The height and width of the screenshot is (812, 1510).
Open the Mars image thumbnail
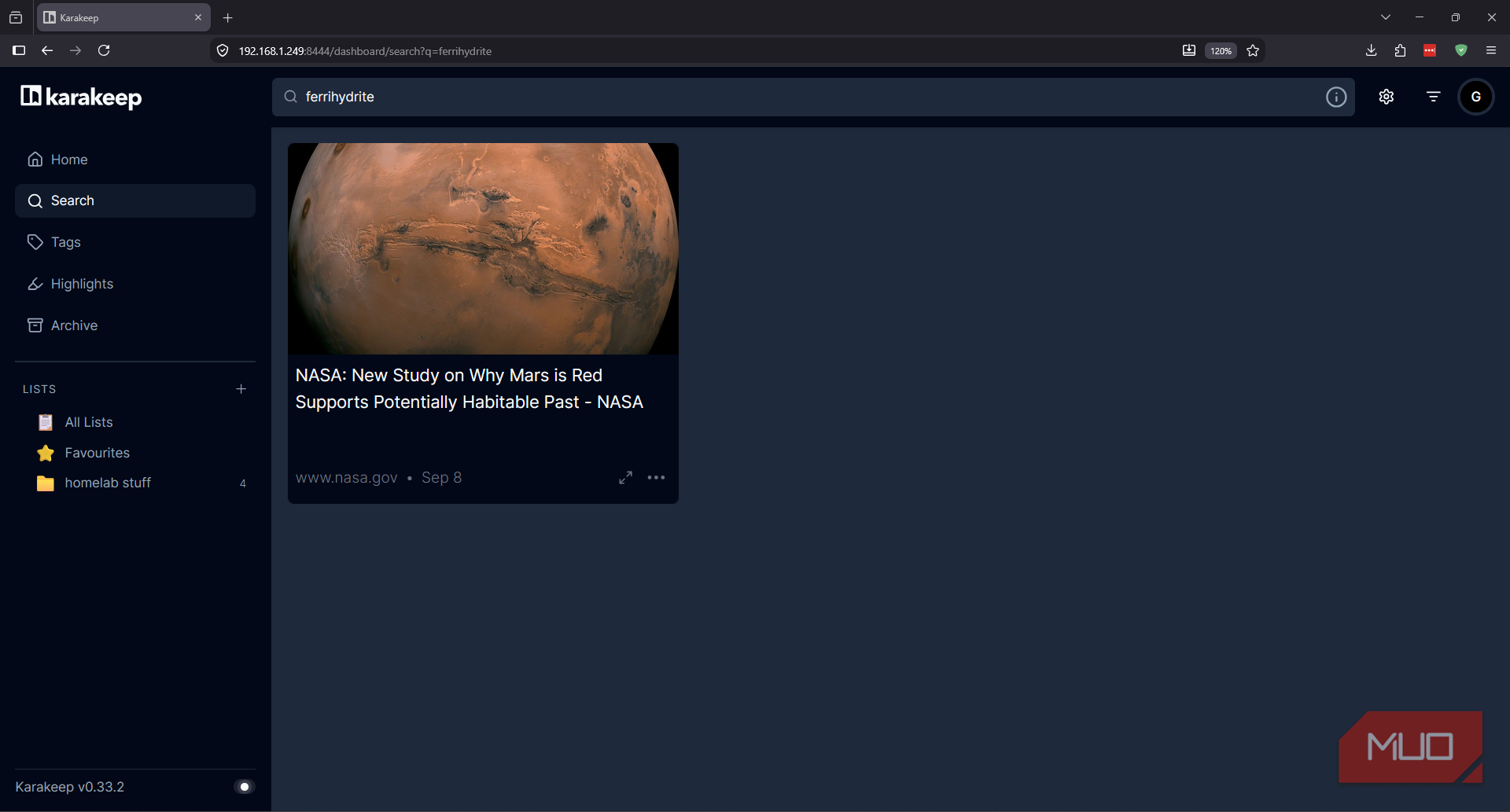click(x=483, y=248)
